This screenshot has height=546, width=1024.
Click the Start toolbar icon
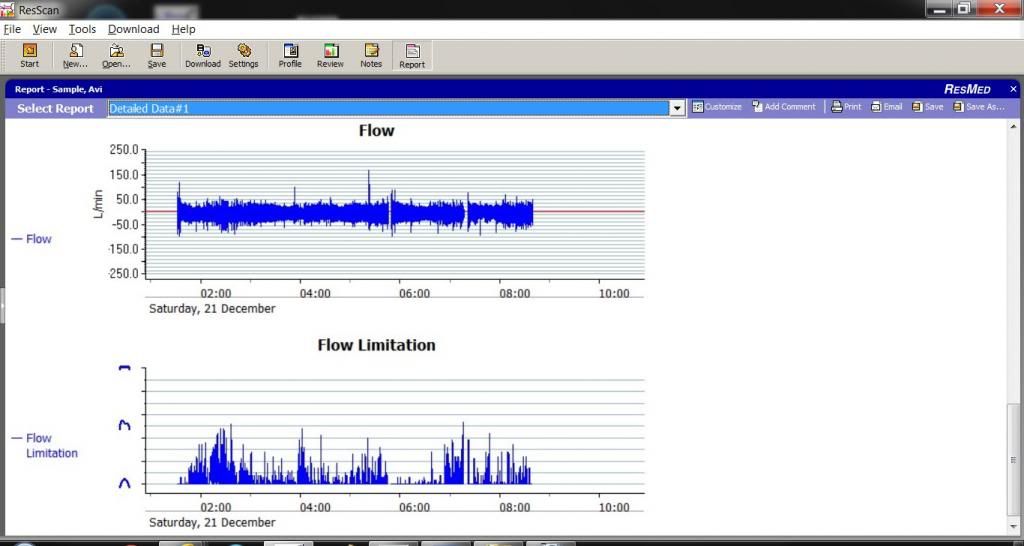[x=29, y=56]
